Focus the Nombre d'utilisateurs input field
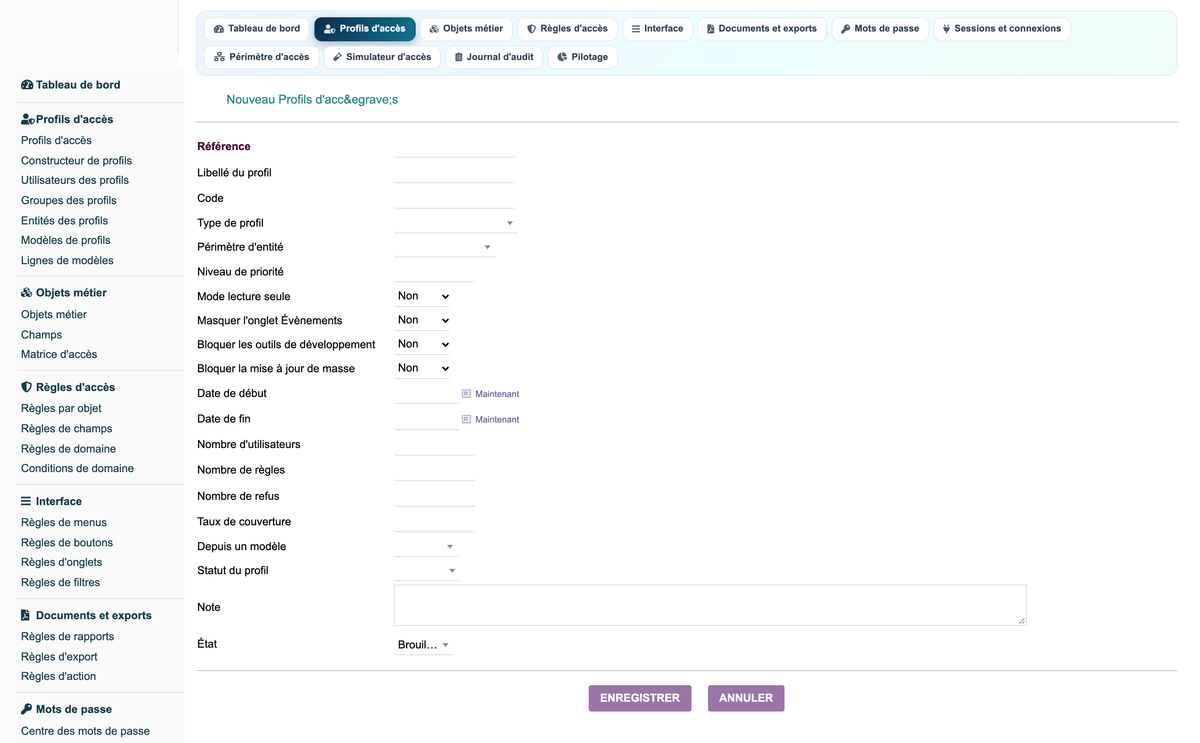 (434, 445)
